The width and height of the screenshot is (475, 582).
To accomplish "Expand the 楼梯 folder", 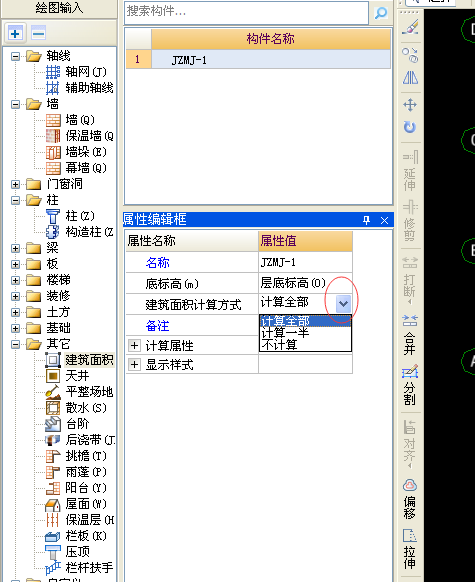I will point(15,280).
